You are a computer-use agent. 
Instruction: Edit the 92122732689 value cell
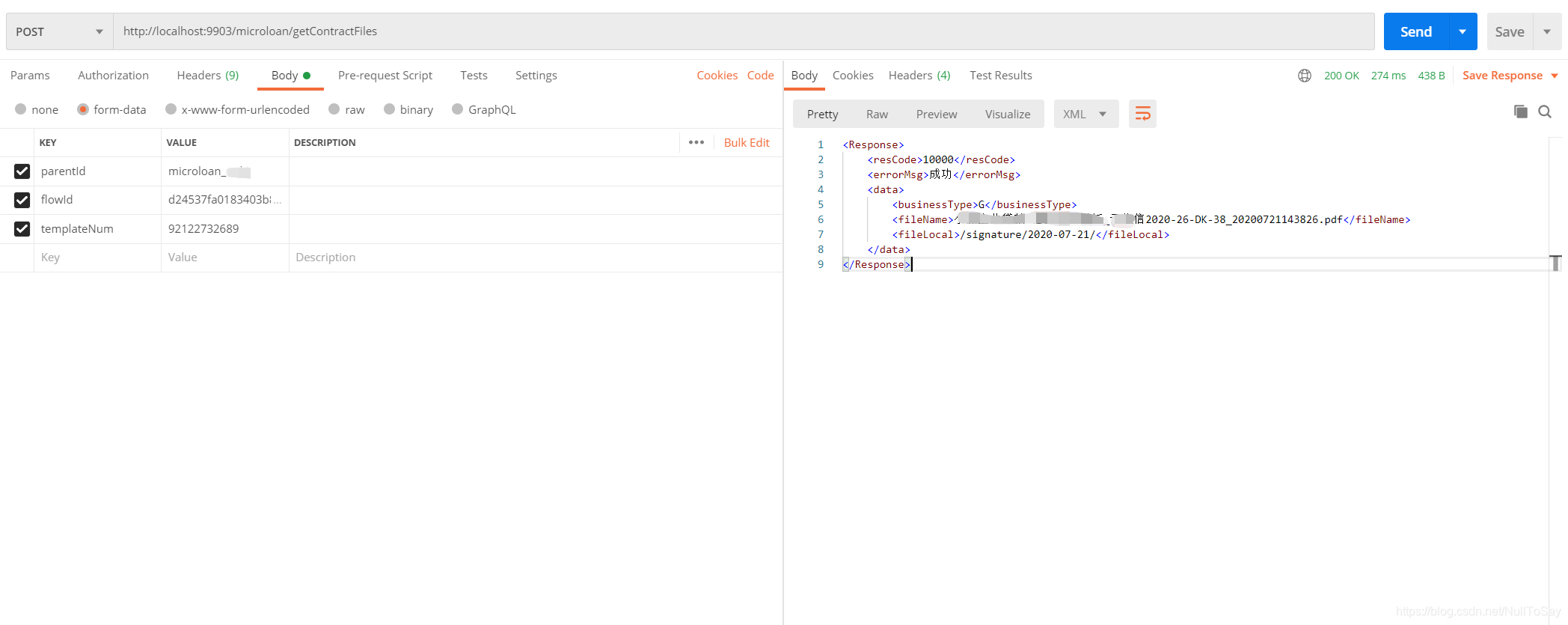224,229
